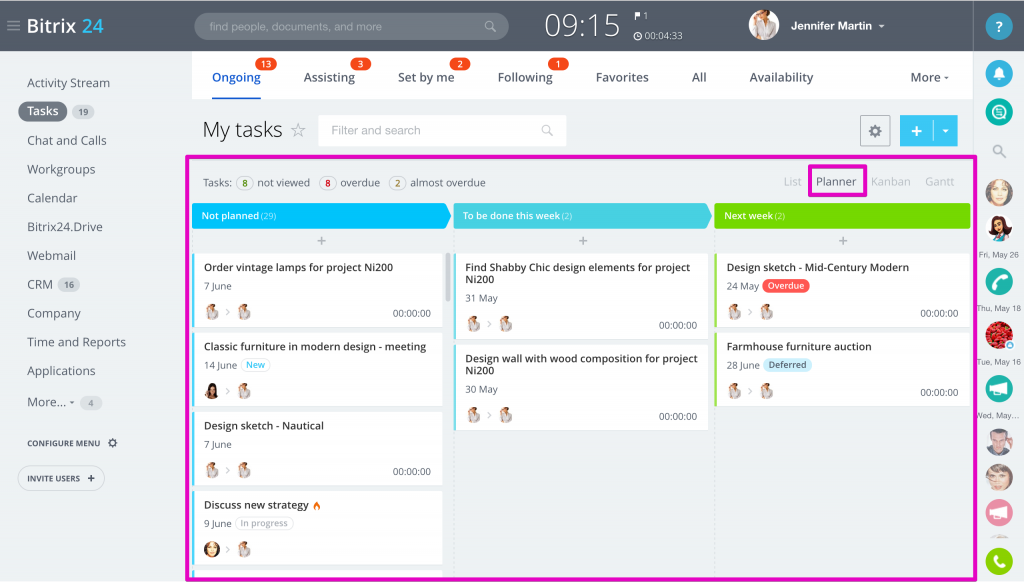Click the Filter and search field
Image resolution: width=1024 pixels, height=583 pixels.
click(x=442, y=131)
